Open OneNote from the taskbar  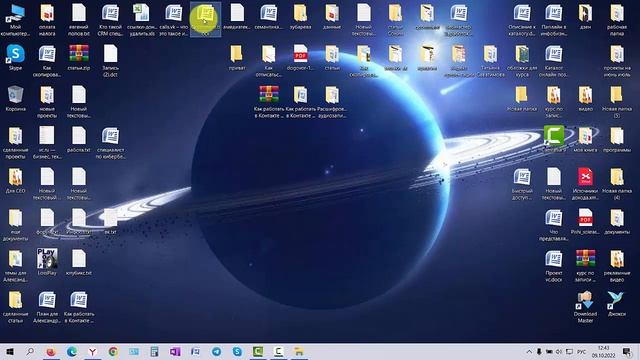tap(175, 351)
